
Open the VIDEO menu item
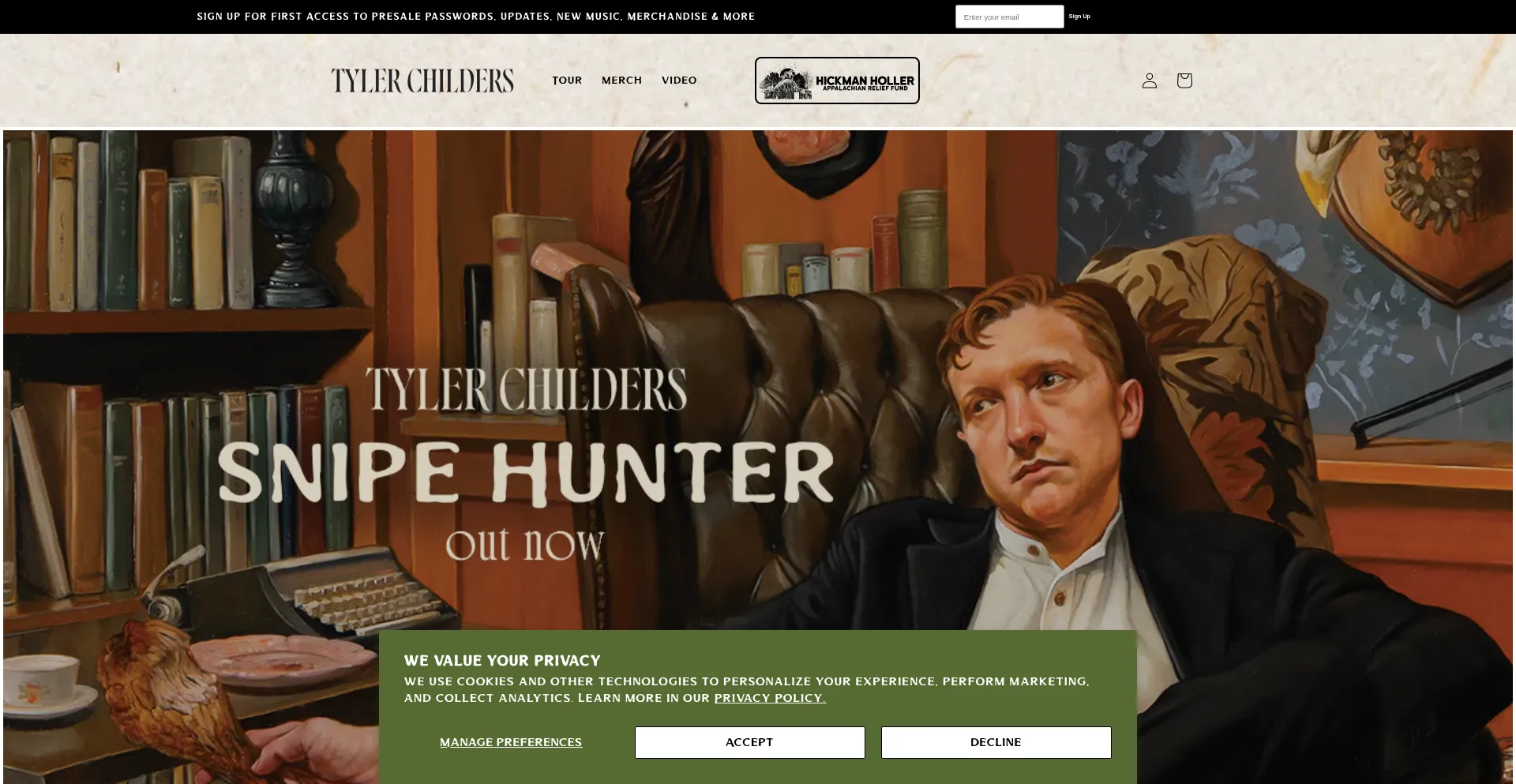[679, 81]
